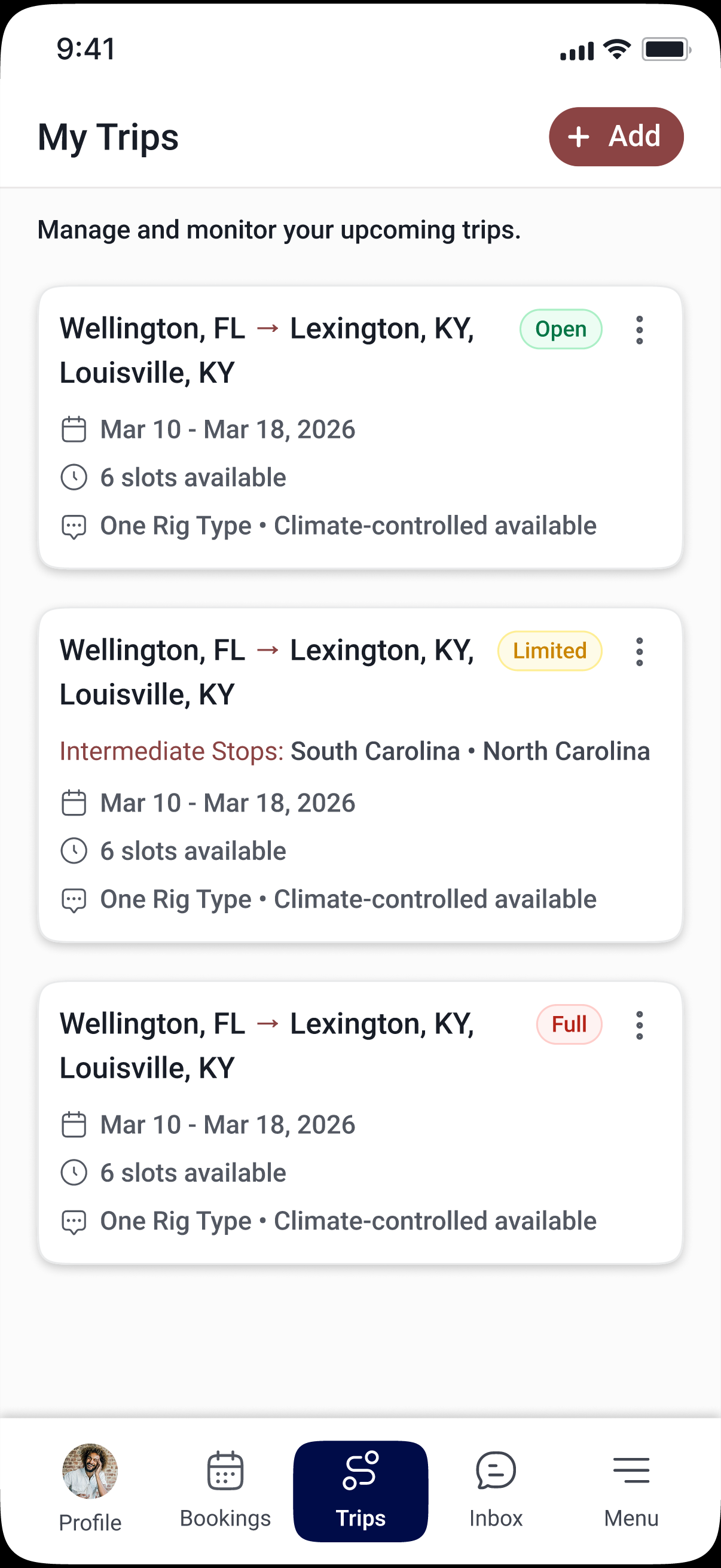Tap the Wi-Fi icon in status bar
Image resolution: width=721 pixels, height=1568 pixels.
(x=616, y=49)
